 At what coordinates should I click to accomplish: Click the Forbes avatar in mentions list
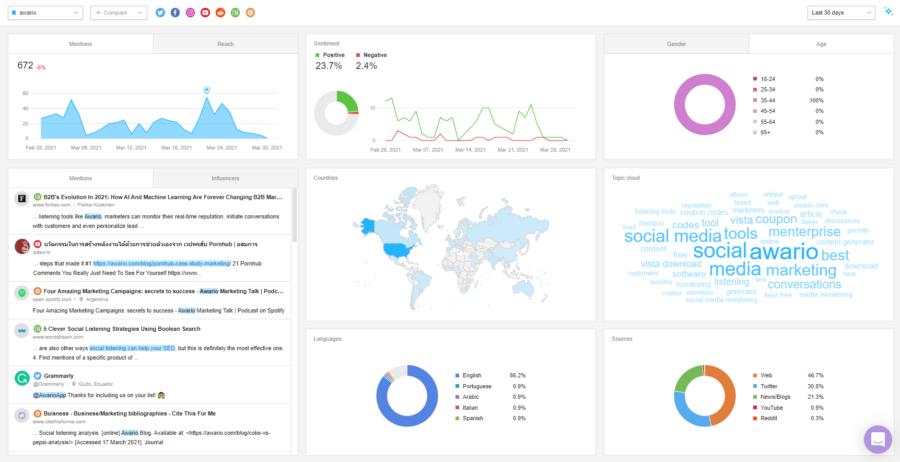[x=22, y=198]
